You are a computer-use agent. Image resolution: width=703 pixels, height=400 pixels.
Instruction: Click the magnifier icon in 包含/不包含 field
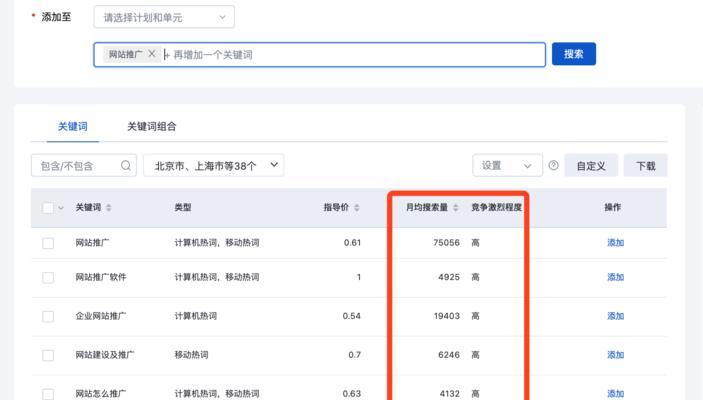126,165
